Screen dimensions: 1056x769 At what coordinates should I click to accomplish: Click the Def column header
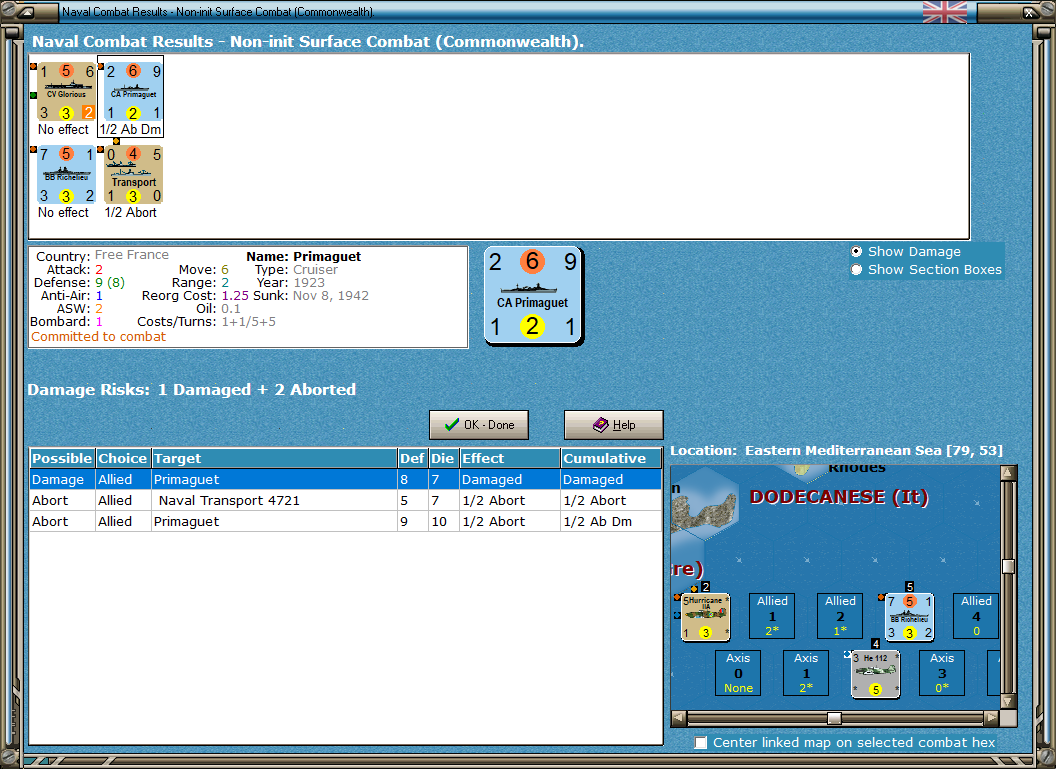point(412,458)
